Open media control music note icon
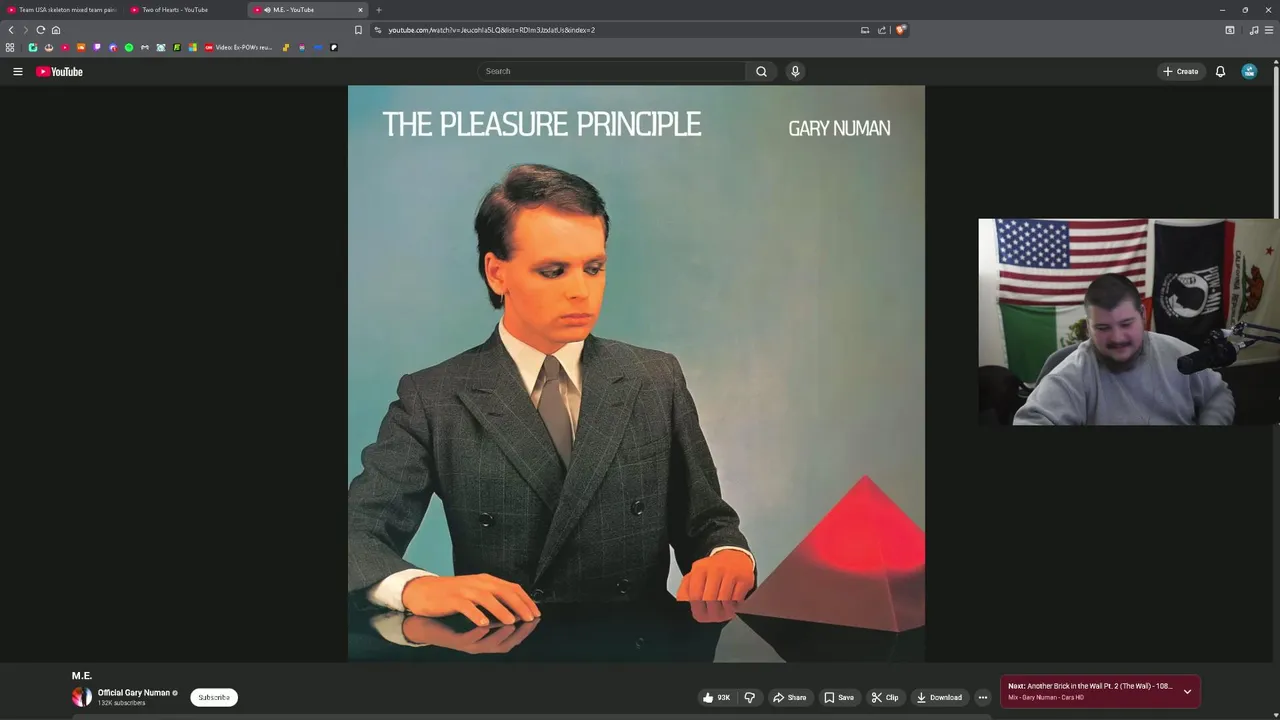Viewport: 1280px width, 720px height. click(x=1254, y=30)
